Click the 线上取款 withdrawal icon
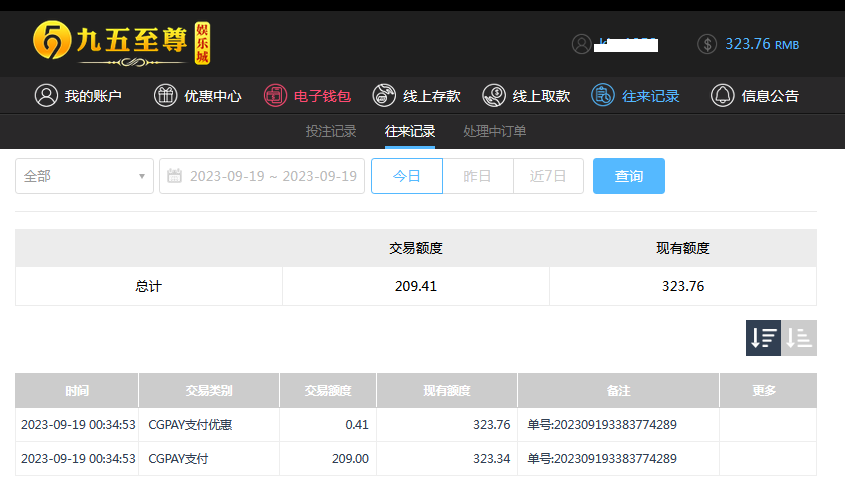This screenshot has width=845, height=481. point(494,96)
